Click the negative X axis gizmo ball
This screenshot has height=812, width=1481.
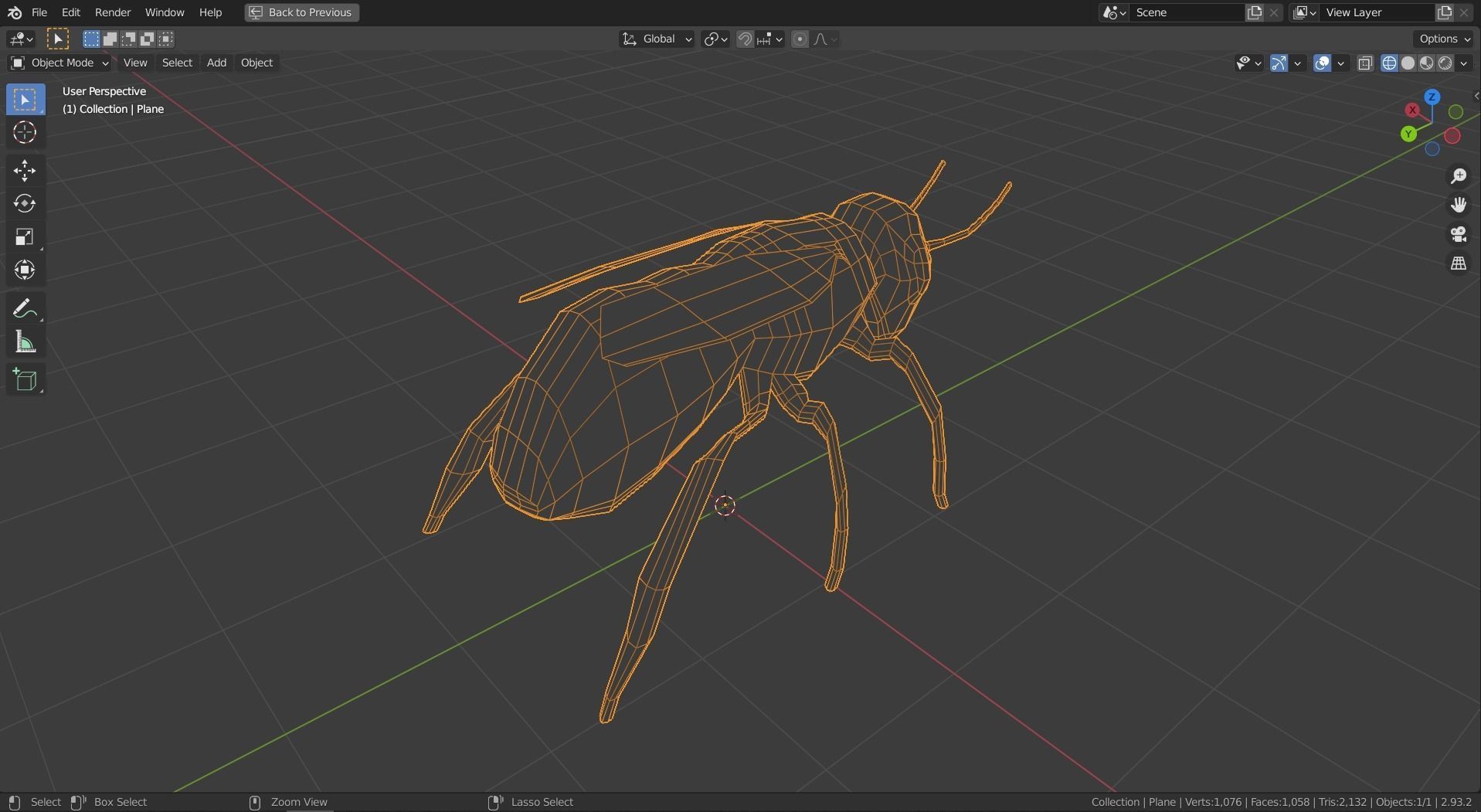pyautogui.click(x=1452, y=137)
